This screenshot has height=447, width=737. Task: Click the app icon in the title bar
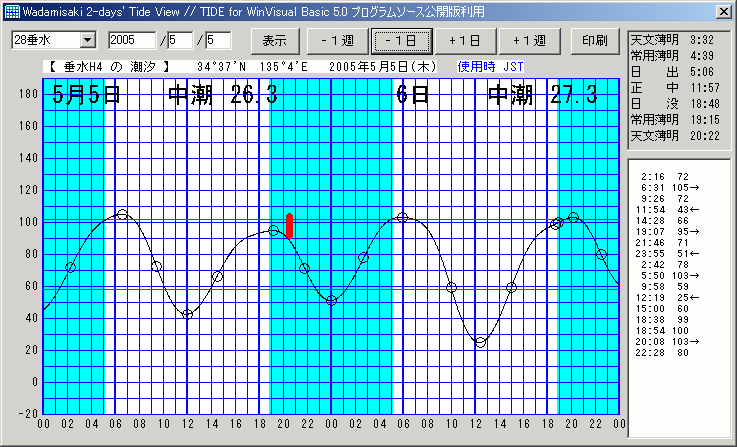(12, 11)
